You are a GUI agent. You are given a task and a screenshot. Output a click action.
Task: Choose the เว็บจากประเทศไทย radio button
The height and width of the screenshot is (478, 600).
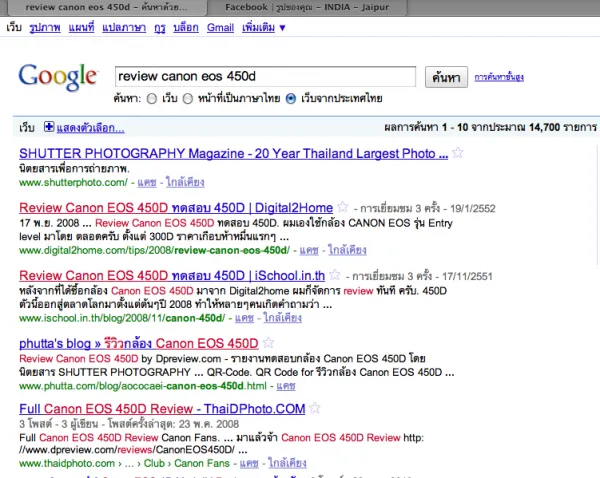point(291,99)
